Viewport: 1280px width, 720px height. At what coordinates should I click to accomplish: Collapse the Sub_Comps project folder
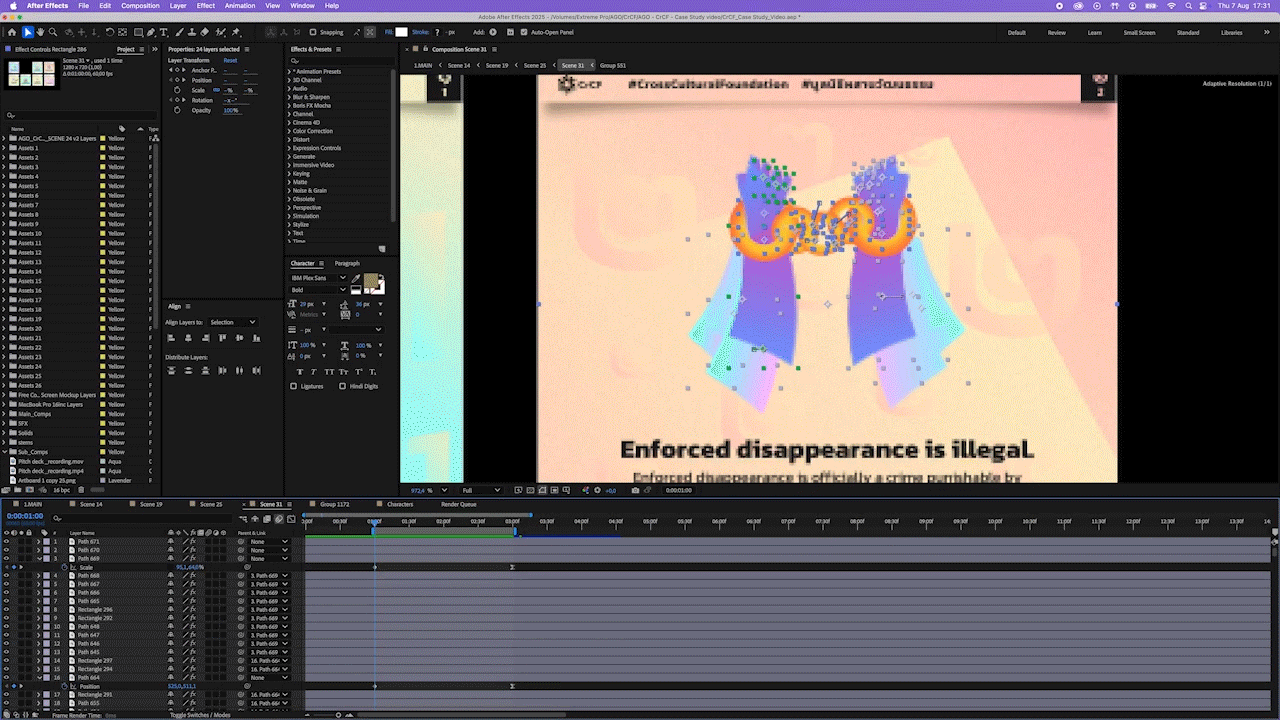[6, 452]
